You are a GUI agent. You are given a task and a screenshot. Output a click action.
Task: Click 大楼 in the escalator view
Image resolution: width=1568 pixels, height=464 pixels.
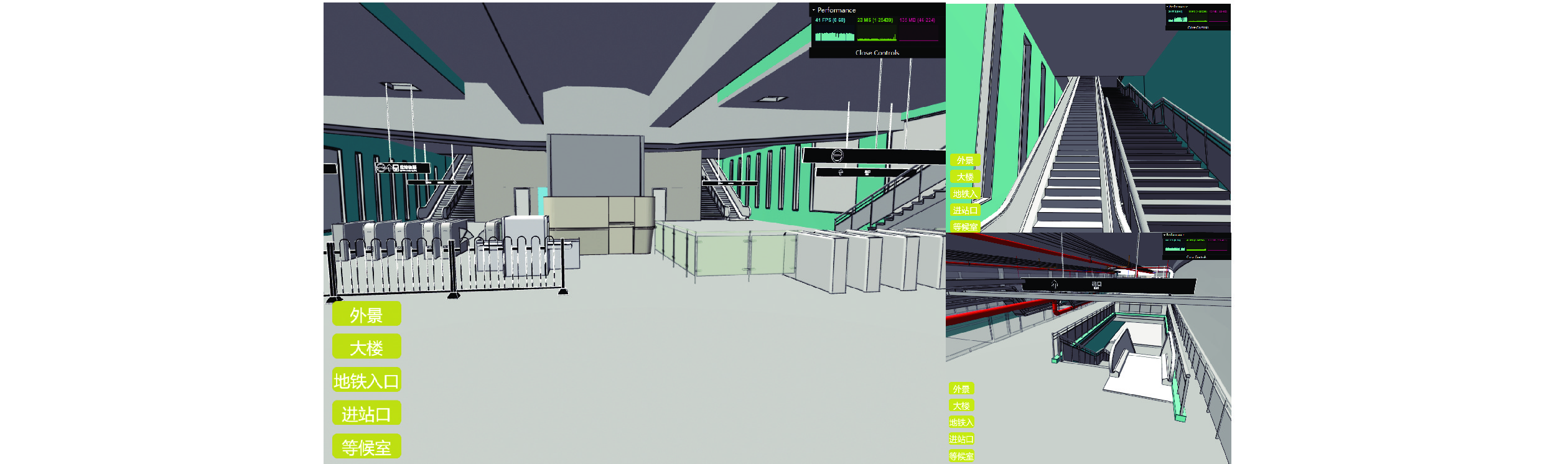(965, 177)
